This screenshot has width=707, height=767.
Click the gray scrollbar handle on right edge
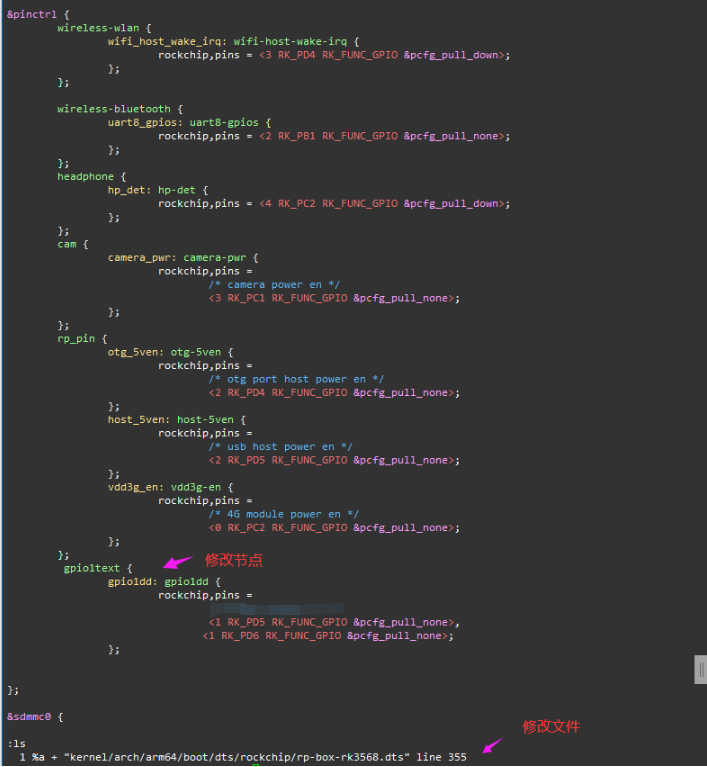pos(700,670)
